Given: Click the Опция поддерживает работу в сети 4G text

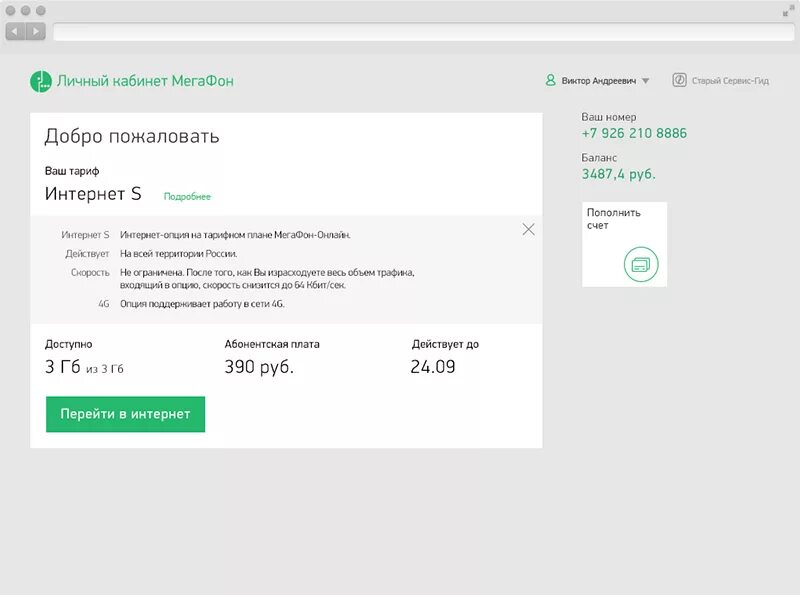Looking at the screenshot, I should (x=202, y=304).
